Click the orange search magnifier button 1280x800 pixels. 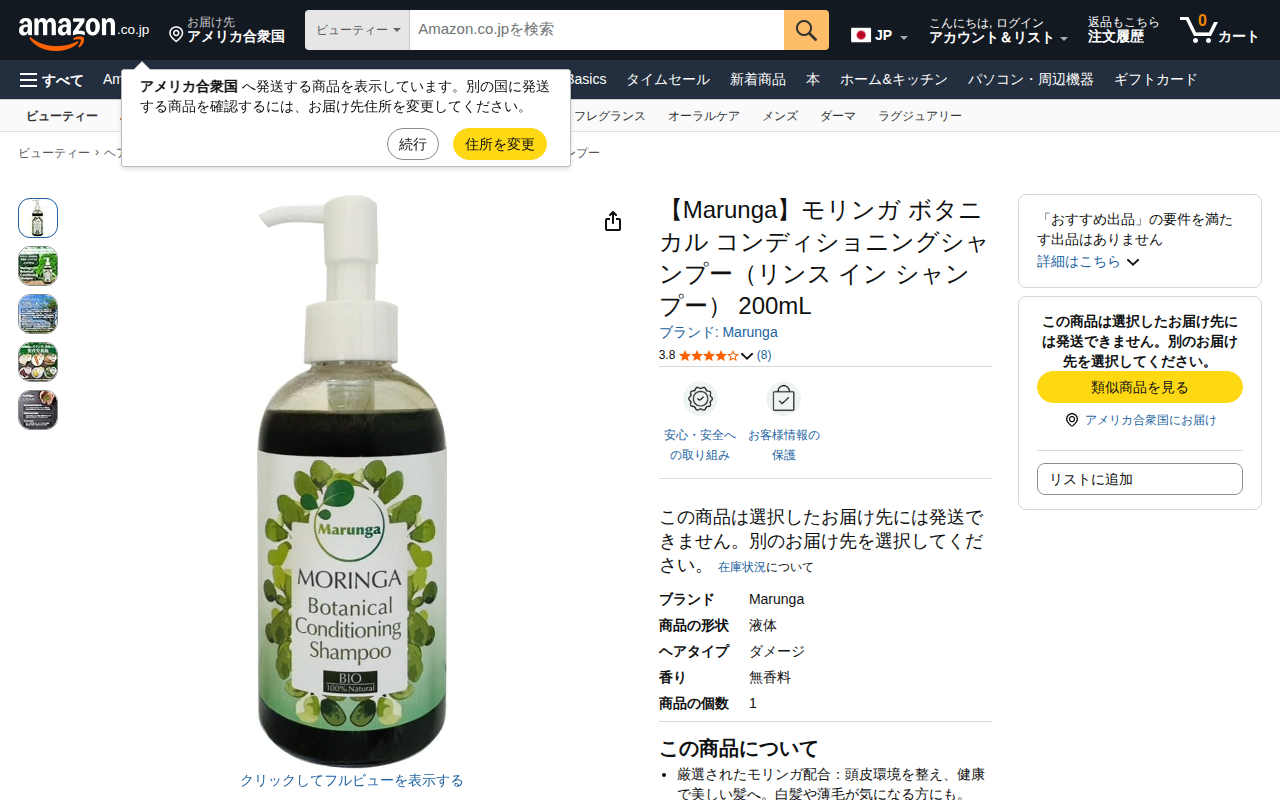point(806,30)
